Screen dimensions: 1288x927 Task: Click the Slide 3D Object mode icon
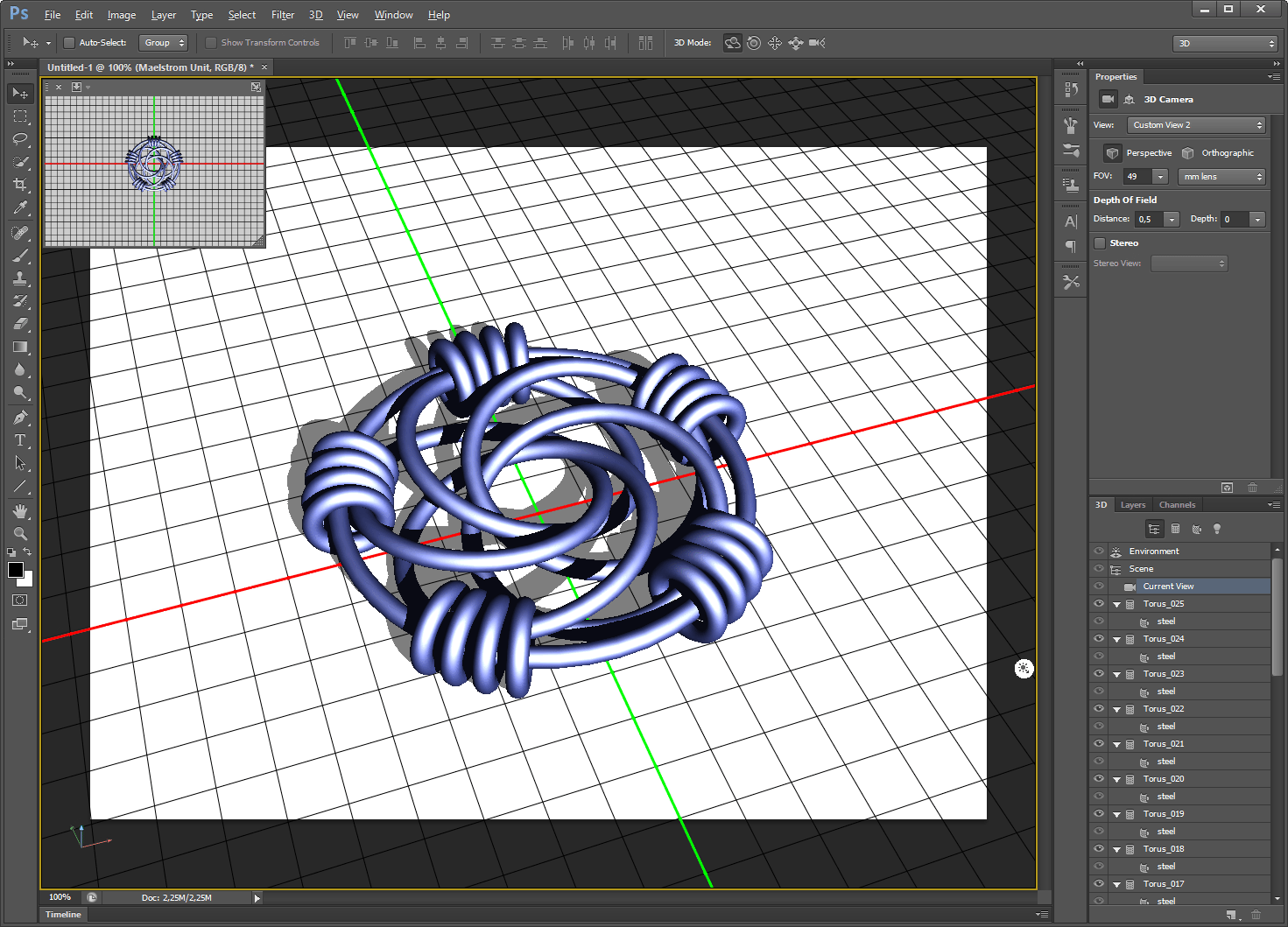point(796,43)
